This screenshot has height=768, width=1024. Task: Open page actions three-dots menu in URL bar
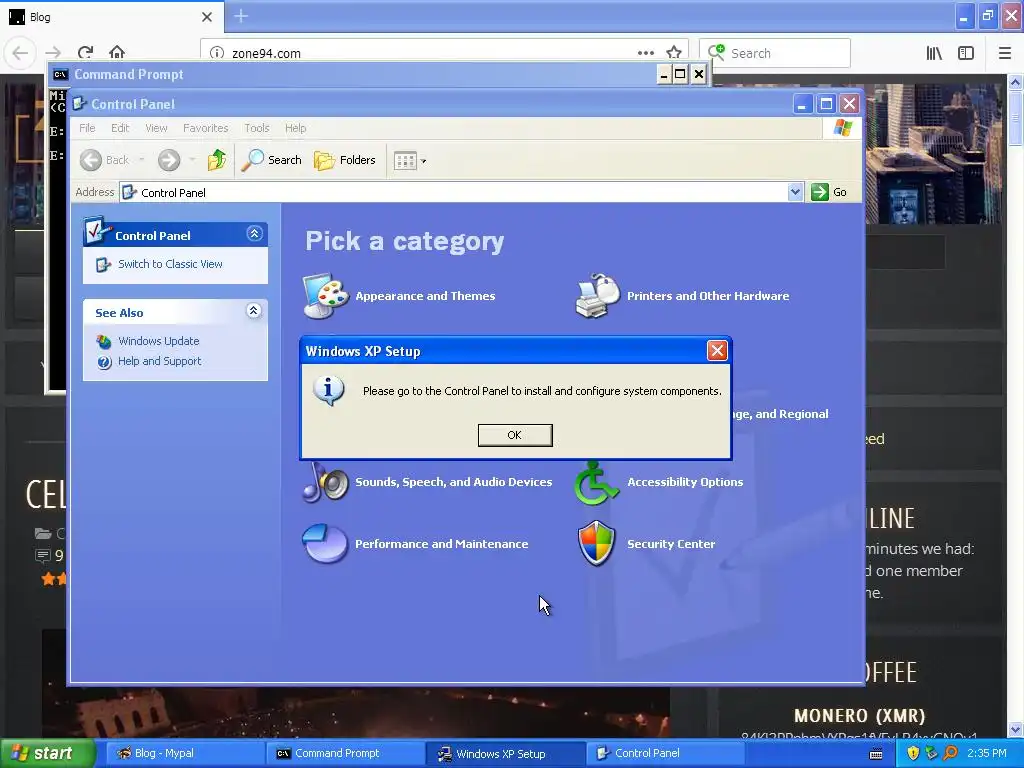click(646, 53)
